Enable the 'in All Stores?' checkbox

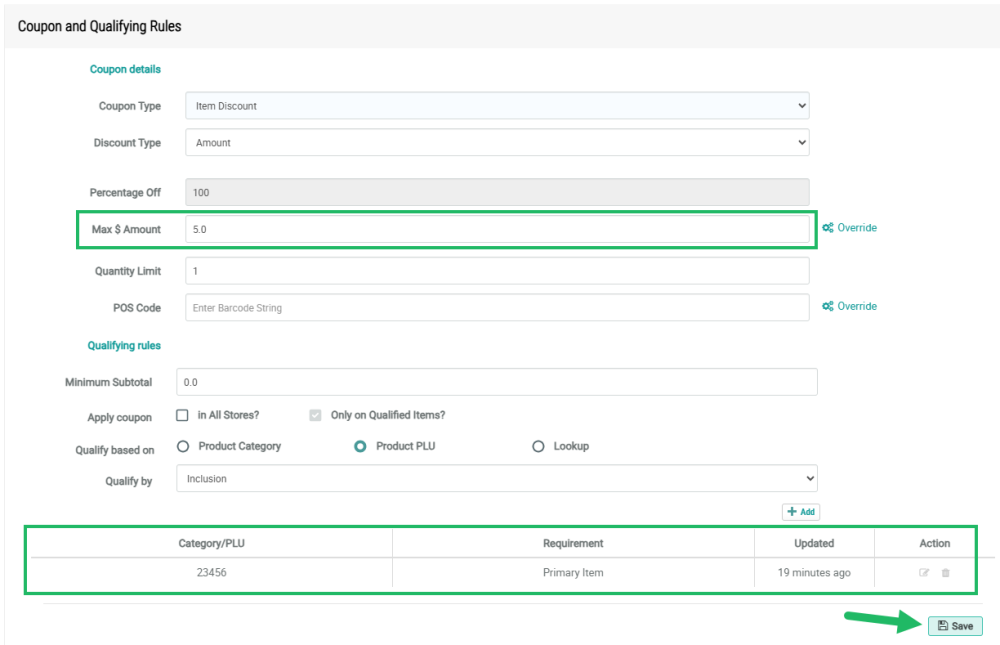pyautogui.click(x=183, y=415)
